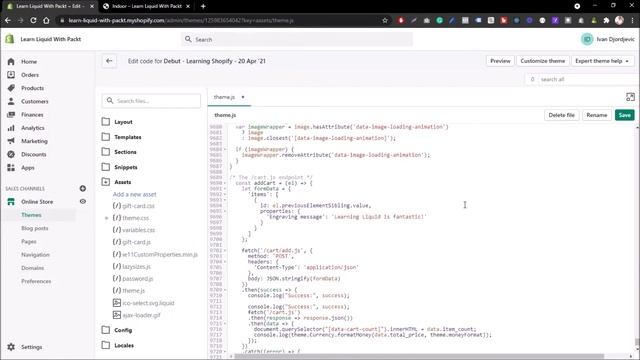The width and height of the screenshot is (640, 360).
Task: Open the Home page in sidebar
Action: (29, 62)
